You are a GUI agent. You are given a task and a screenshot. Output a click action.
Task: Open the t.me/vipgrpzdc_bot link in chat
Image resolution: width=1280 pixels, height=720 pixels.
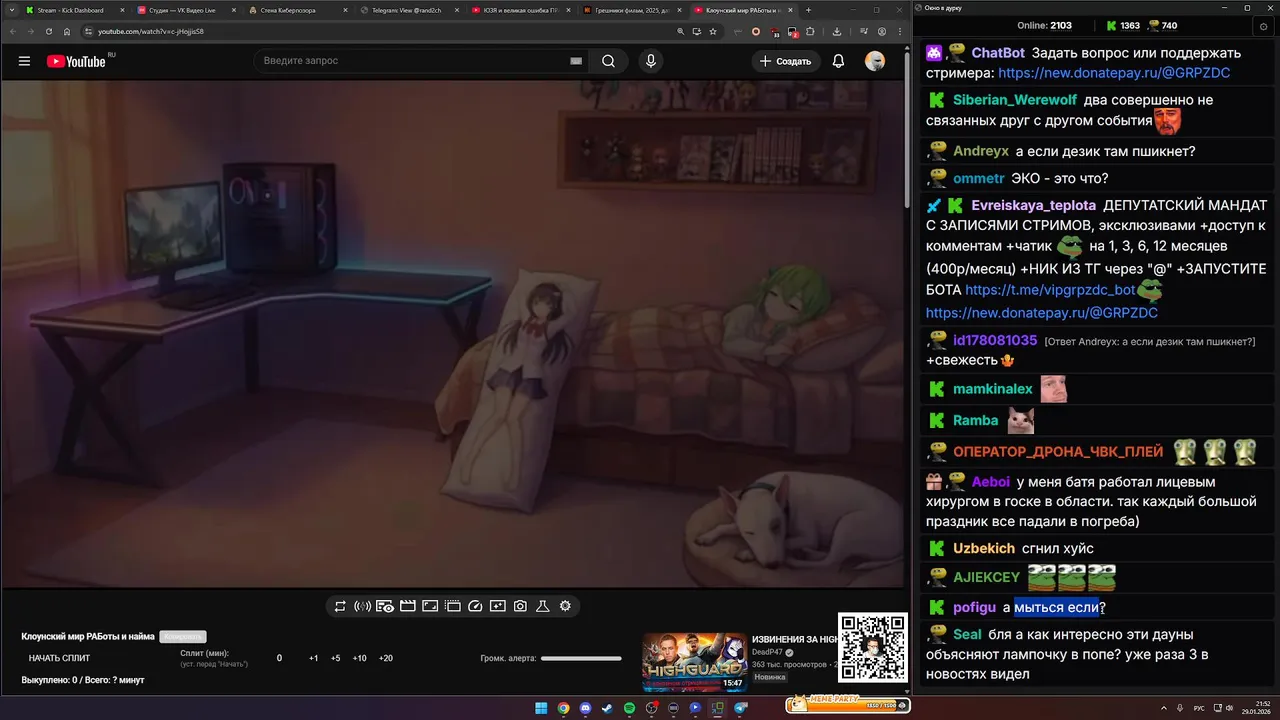click(1050, 290)
